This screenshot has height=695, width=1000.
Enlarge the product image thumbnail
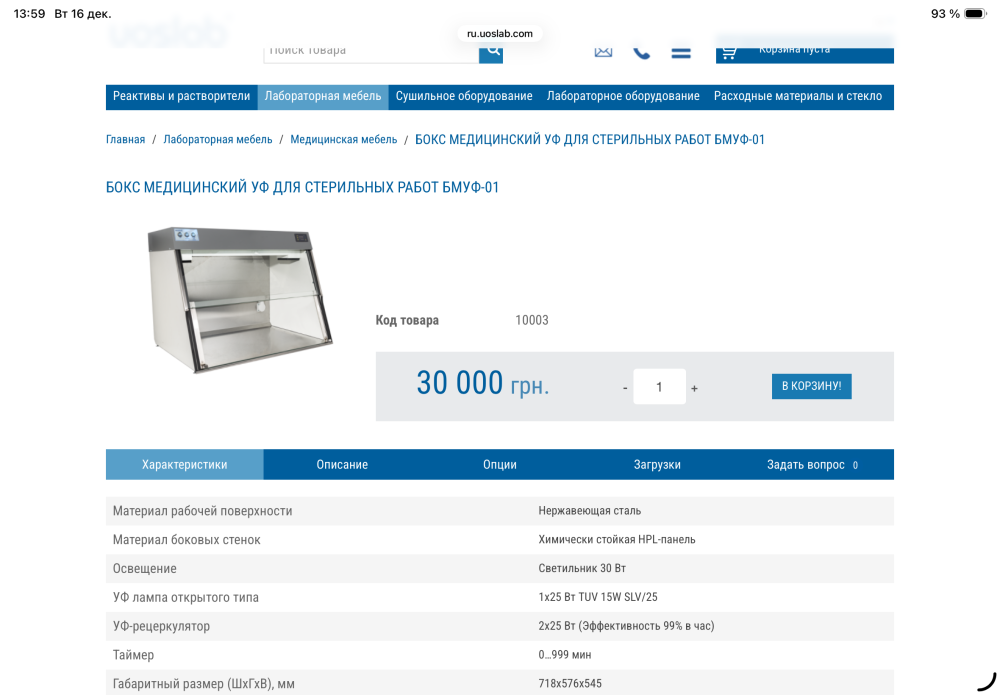click(240, 300)
